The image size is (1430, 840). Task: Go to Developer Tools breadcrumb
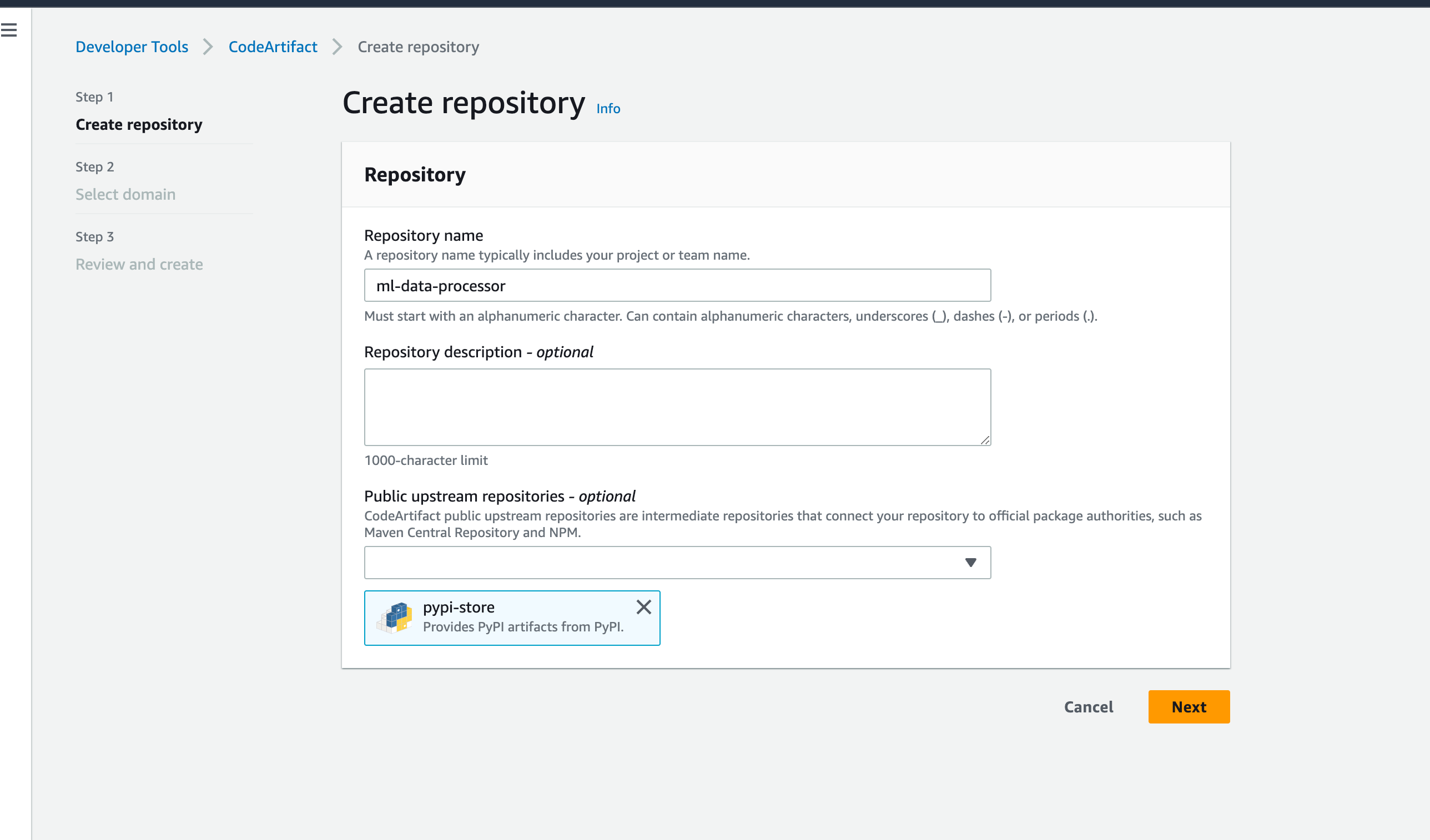click(132, 47)
